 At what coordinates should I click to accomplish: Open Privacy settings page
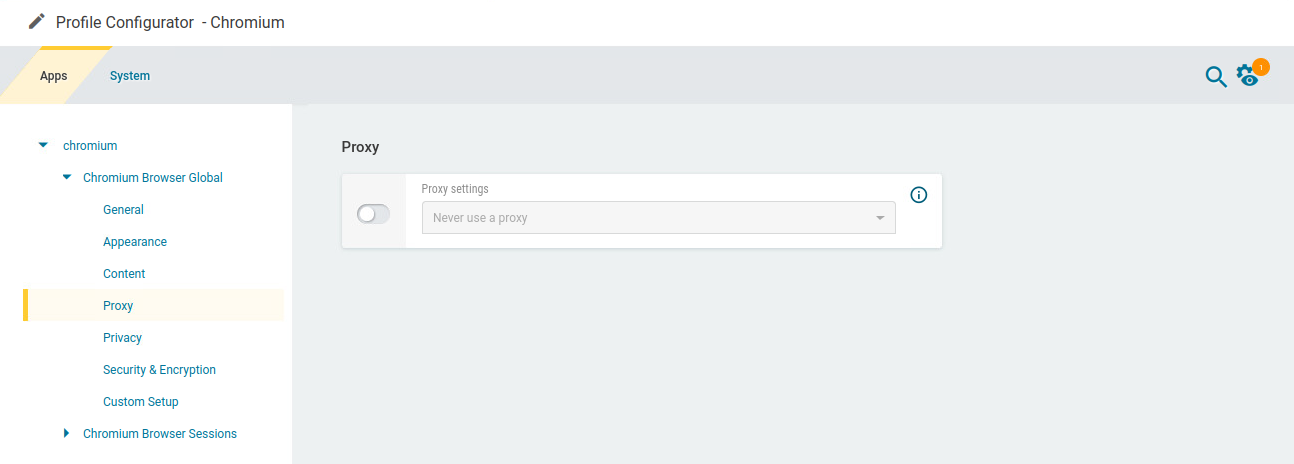click(x=122, y=338)
